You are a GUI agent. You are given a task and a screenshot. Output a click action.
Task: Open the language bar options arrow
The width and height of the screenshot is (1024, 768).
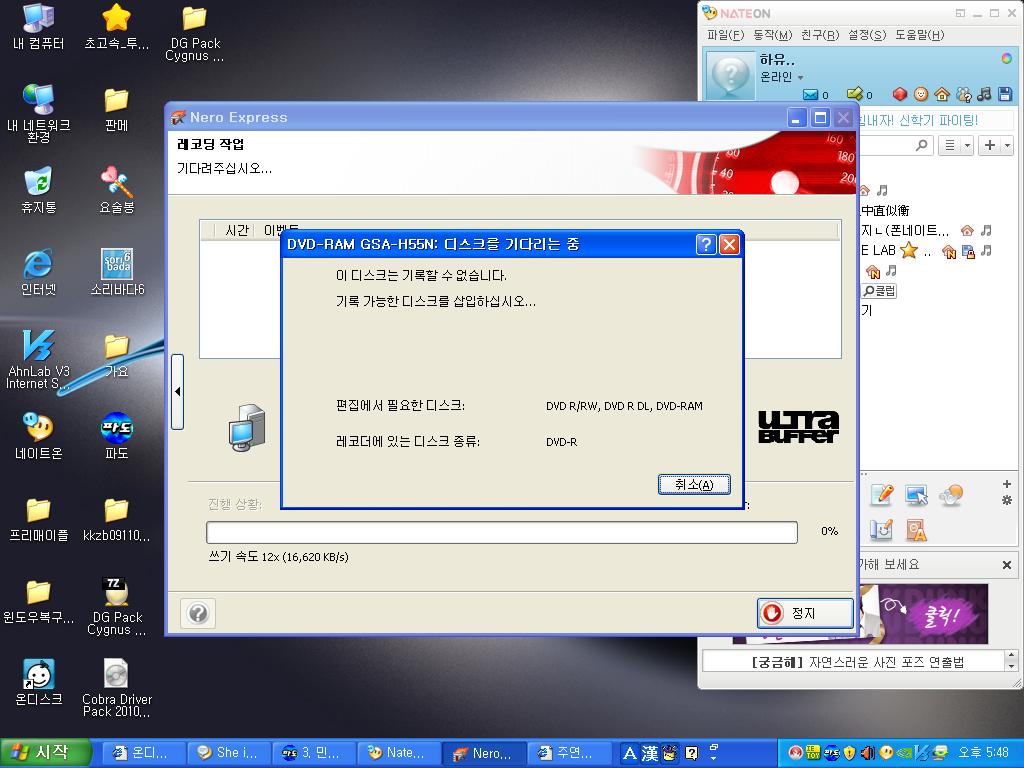(x=714, y=757)
